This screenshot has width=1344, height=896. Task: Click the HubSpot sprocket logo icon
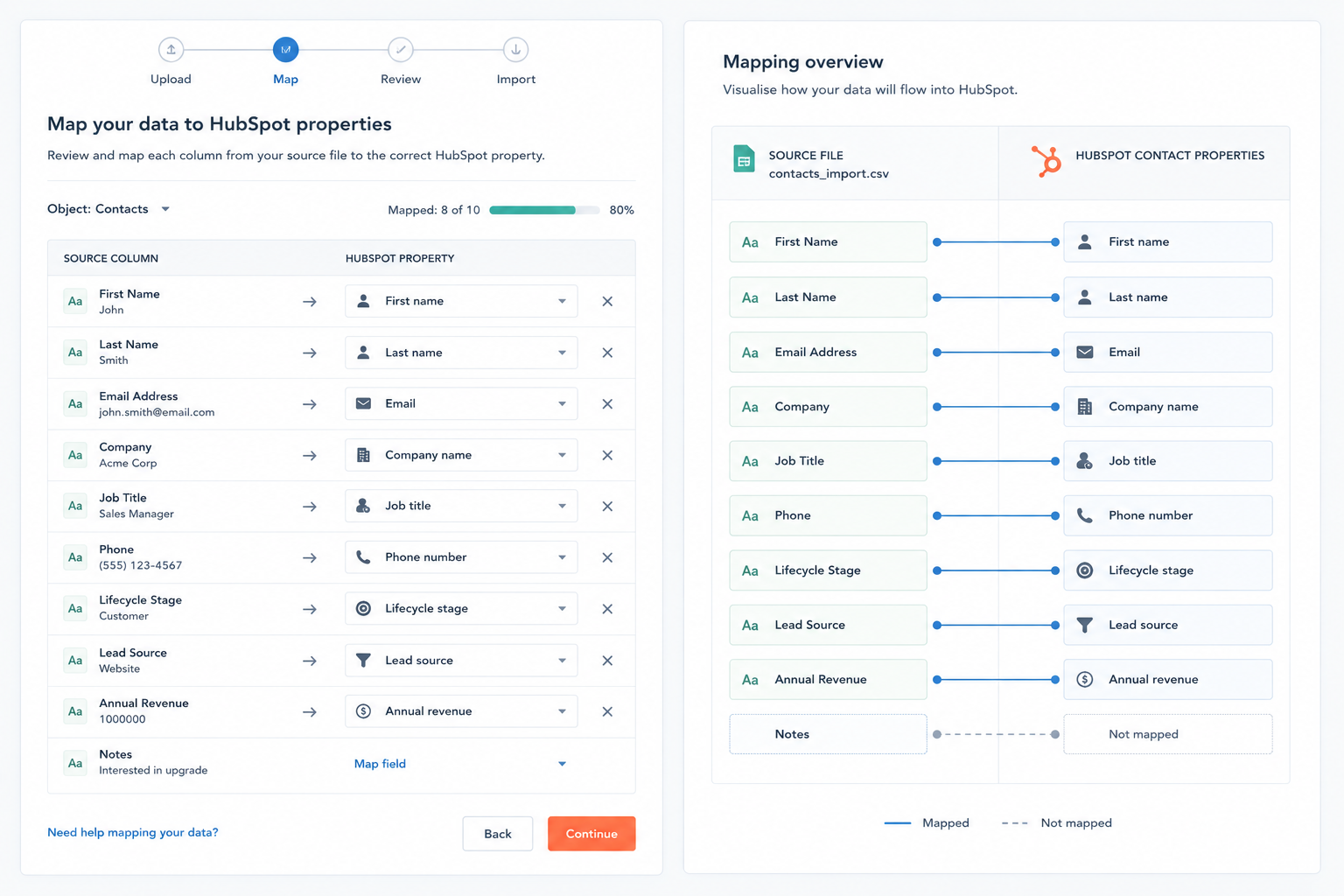click(x=1046, y=161)
